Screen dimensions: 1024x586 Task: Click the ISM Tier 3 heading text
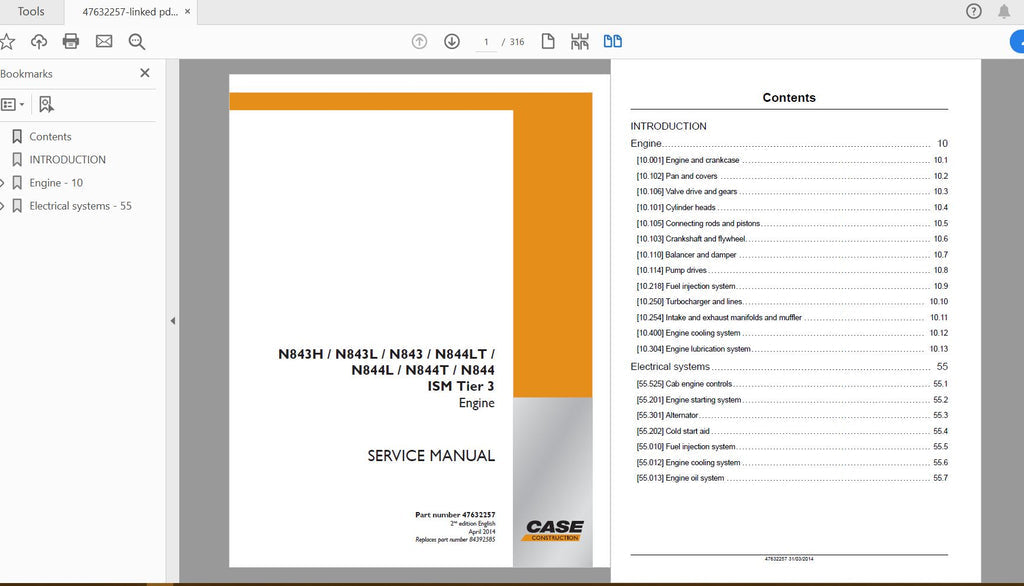click(461, 386)
